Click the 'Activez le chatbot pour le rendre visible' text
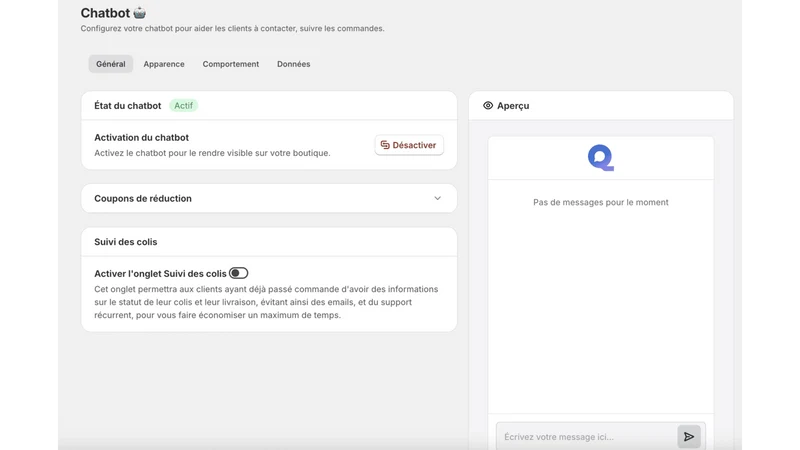The height and width of the screenshot is (450, 800). point(212,153)
